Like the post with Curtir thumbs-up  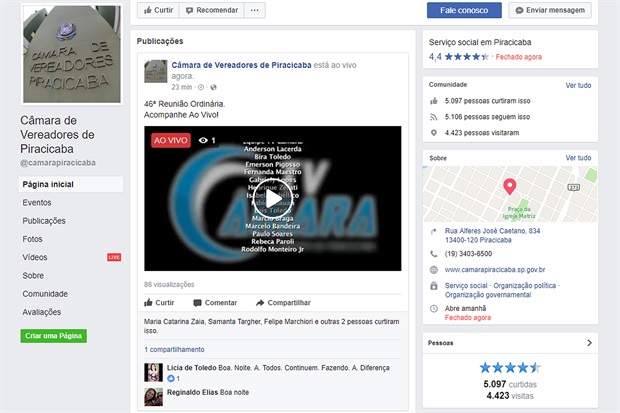point(159,303)
